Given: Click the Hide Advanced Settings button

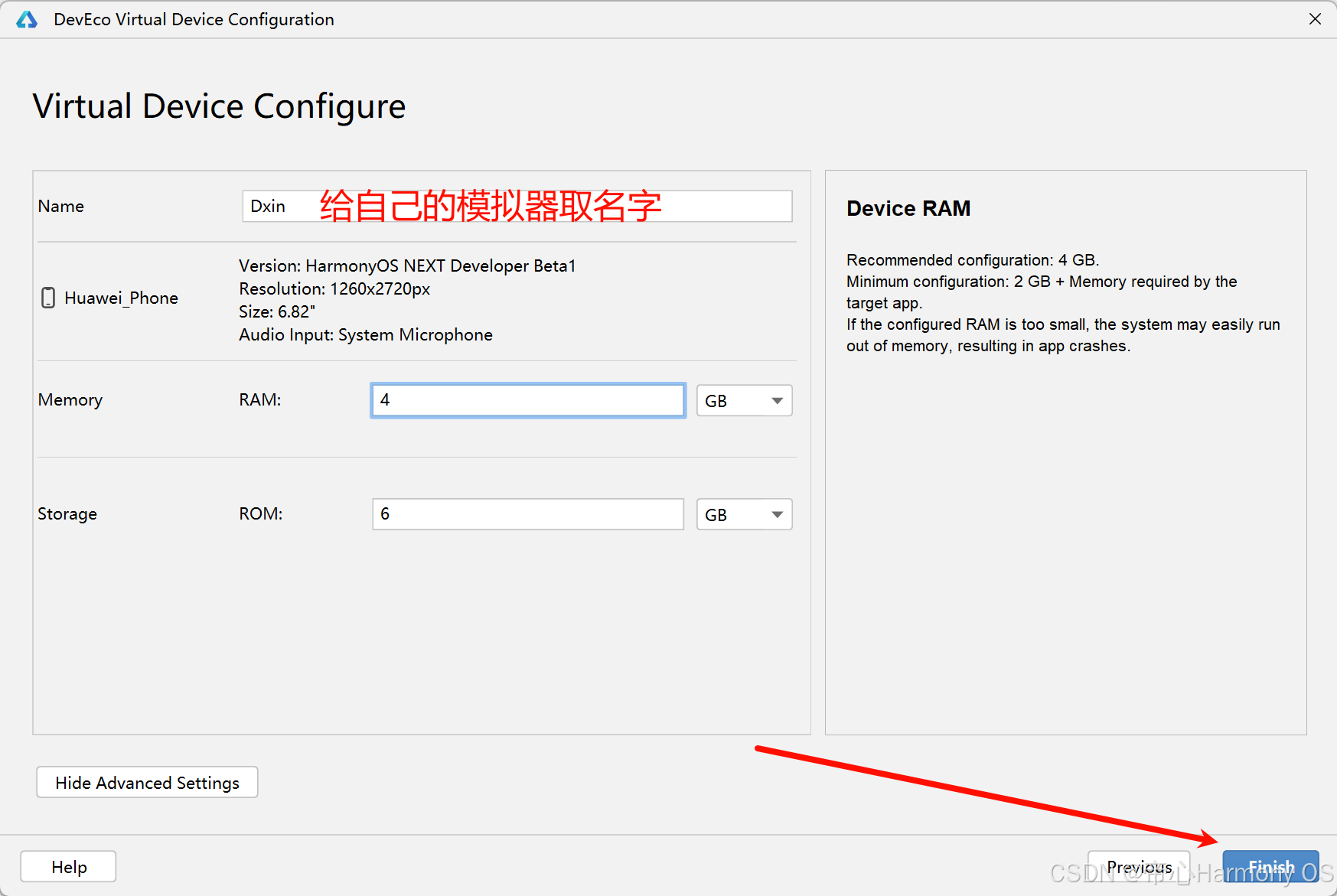Looking at the screenshot, I should [x=147, y=783].
